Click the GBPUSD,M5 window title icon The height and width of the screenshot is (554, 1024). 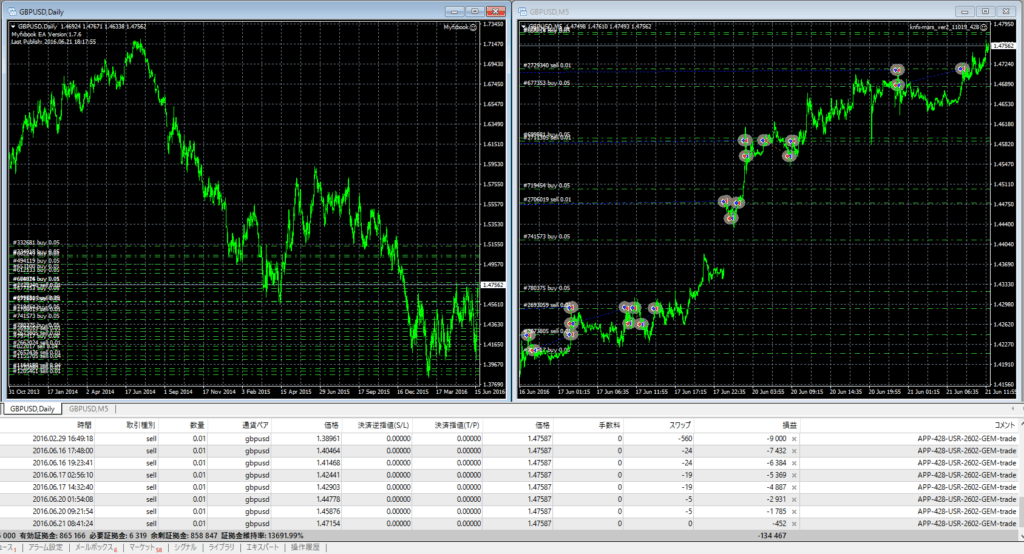(x=522, y=9)
